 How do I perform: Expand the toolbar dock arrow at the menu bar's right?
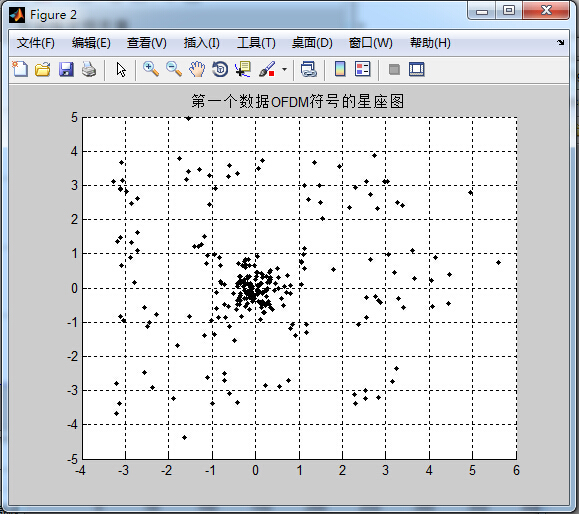pos(561,42)
